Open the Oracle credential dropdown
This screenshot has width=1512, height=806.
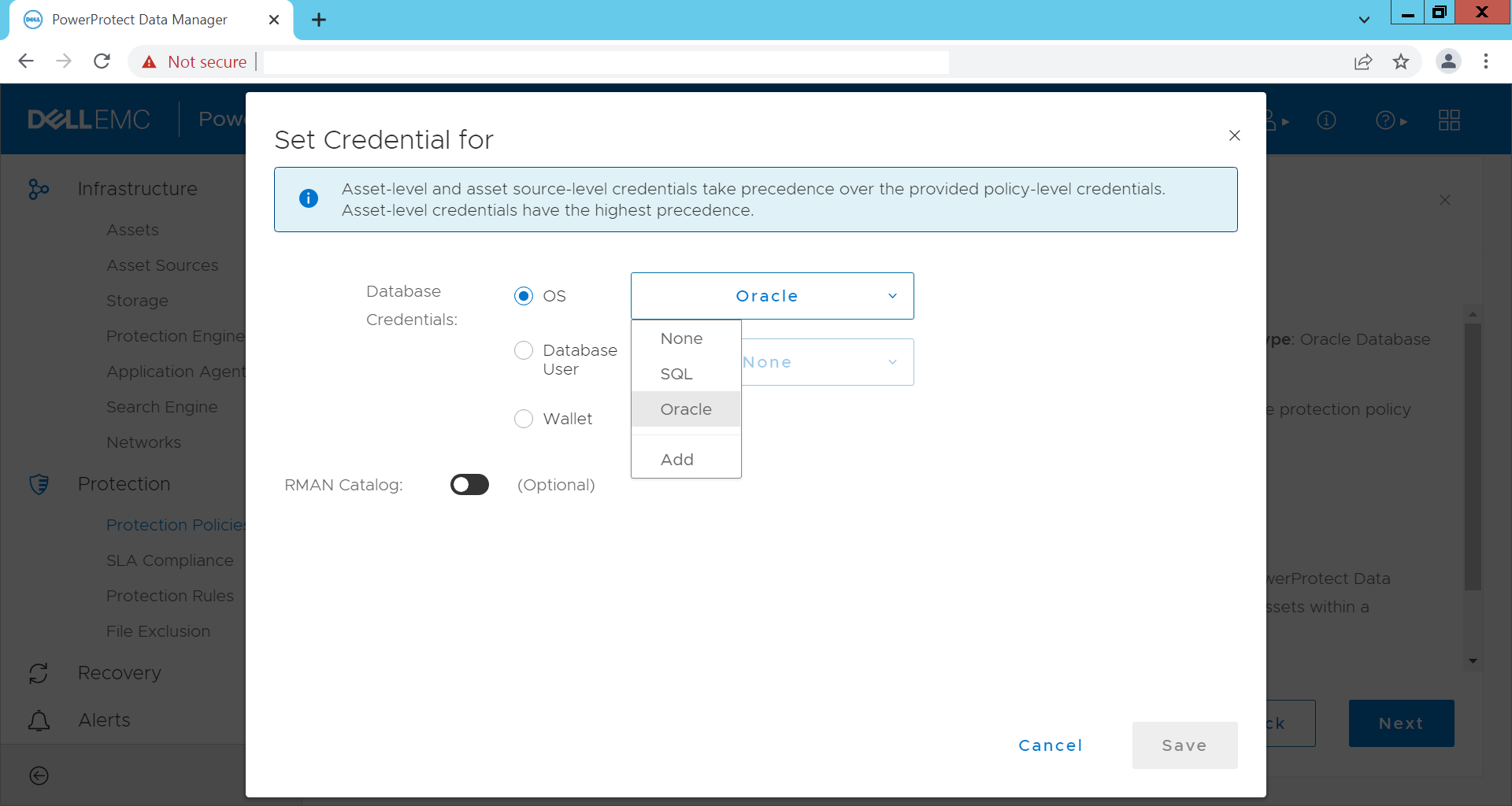coord(771,295)
